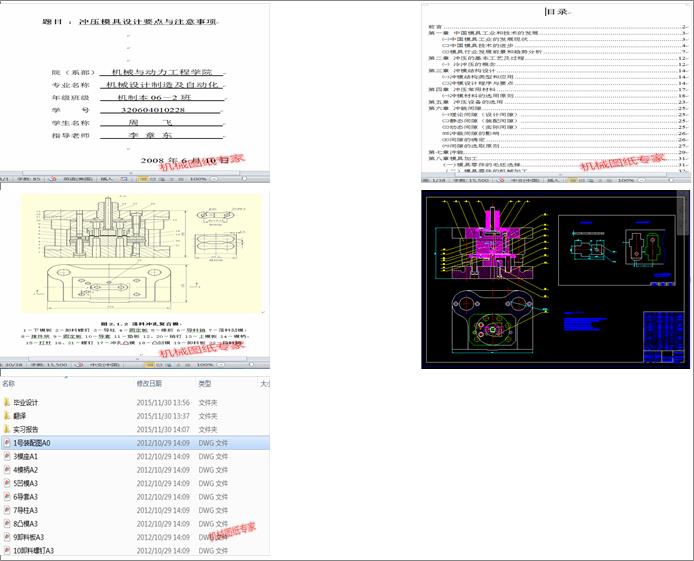Select file name 1号装配图A0

tap(31, 443)
